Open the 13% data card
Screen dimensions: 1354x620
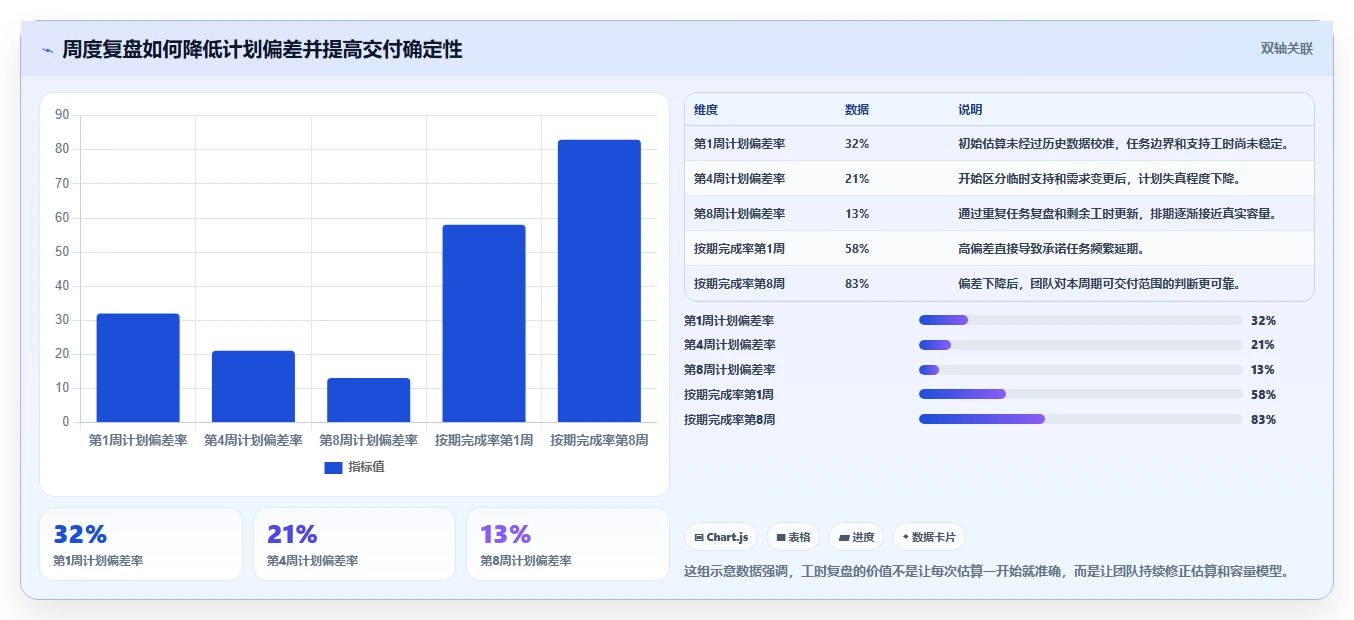(568, 544)
